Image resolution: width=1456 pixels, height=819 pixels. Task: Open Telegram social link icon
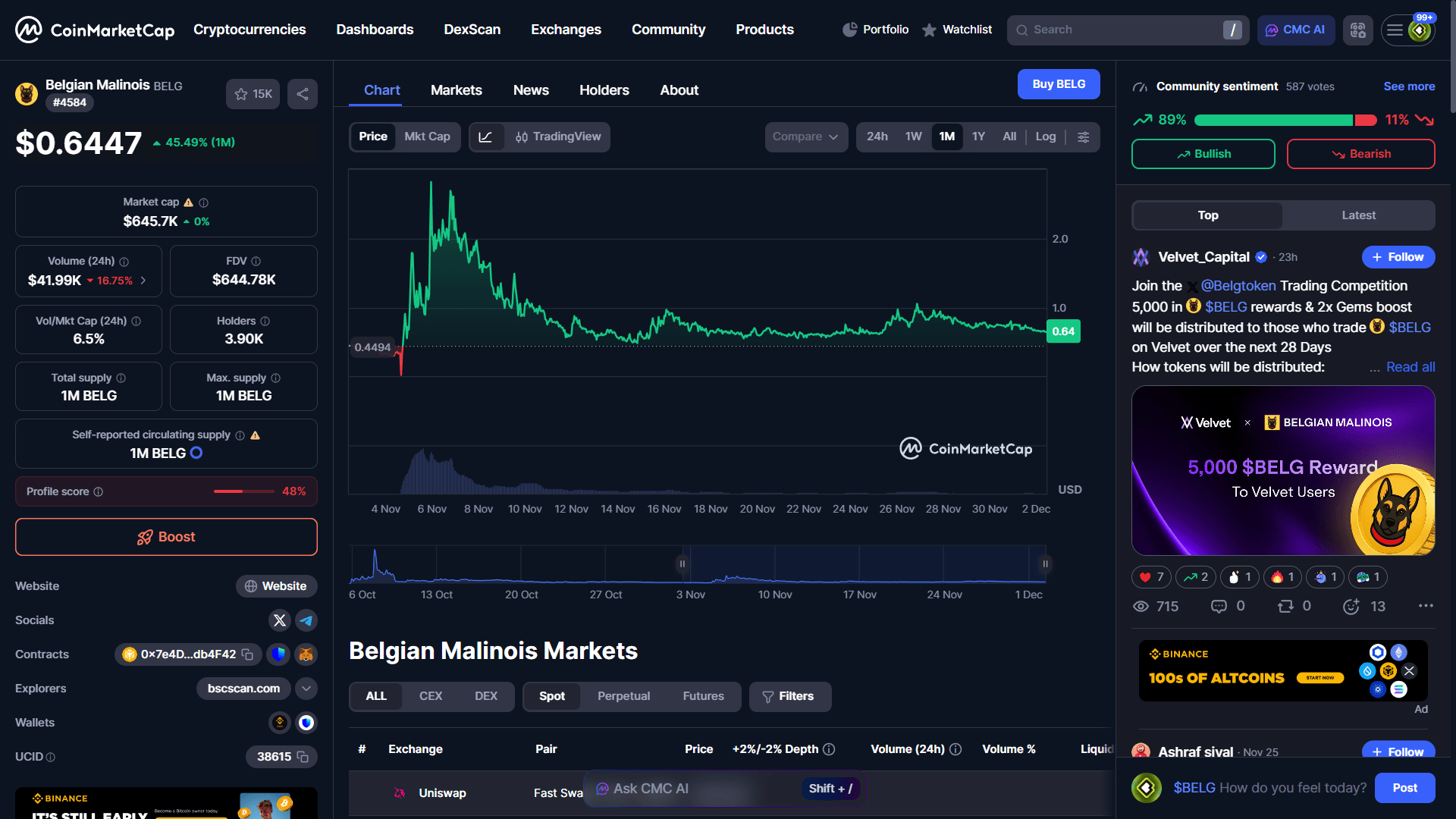(x=306, y=620)
